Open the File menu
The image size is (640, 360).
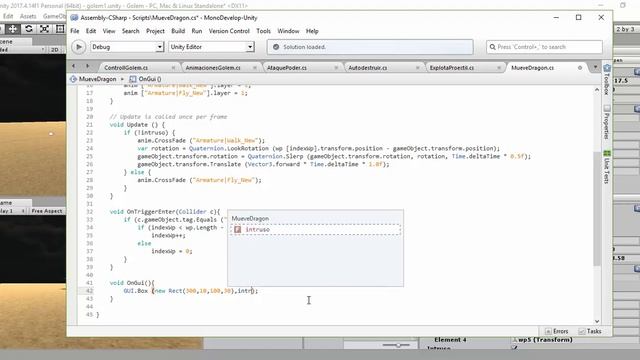click(x=75, y=31)
